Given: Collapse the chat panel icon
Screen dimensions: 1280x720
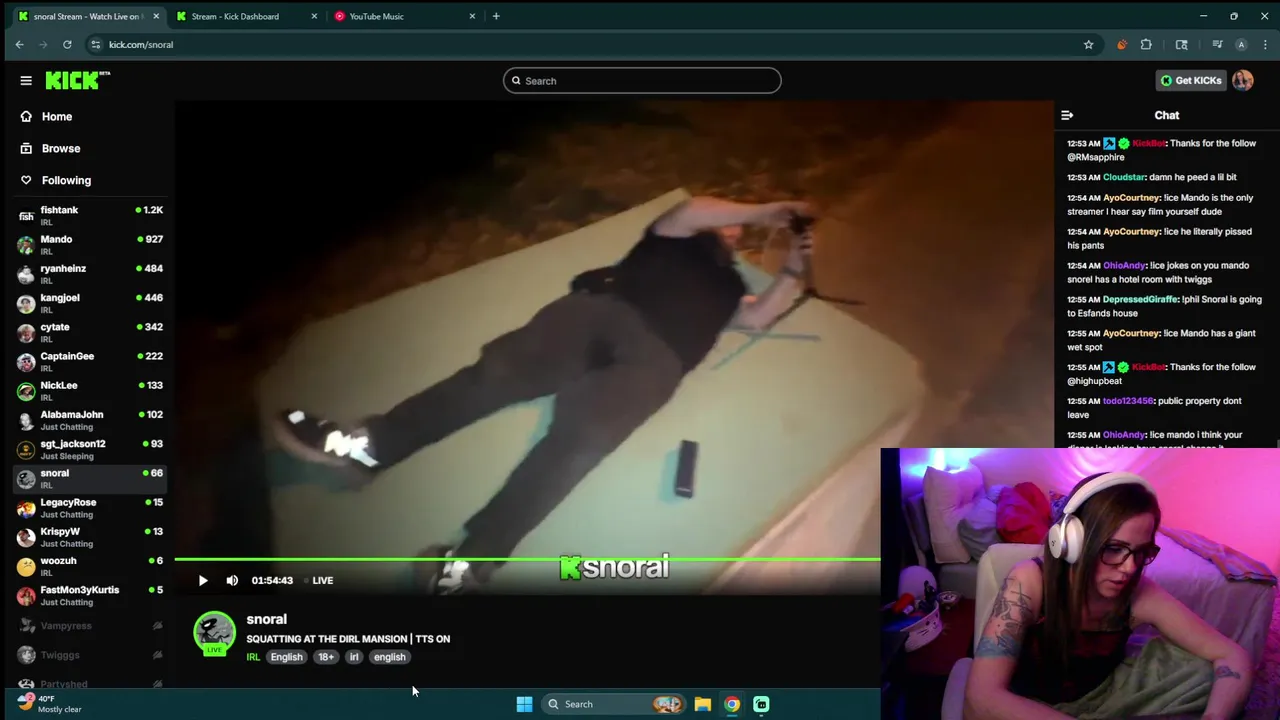Looking at the screenshot, I should (1067, 115).
